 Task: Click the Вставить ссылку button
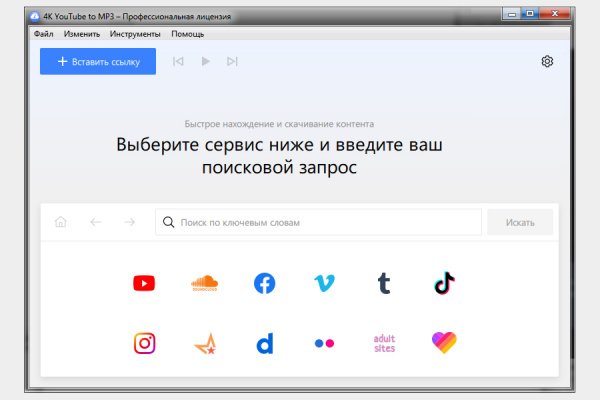coord(98,61)
